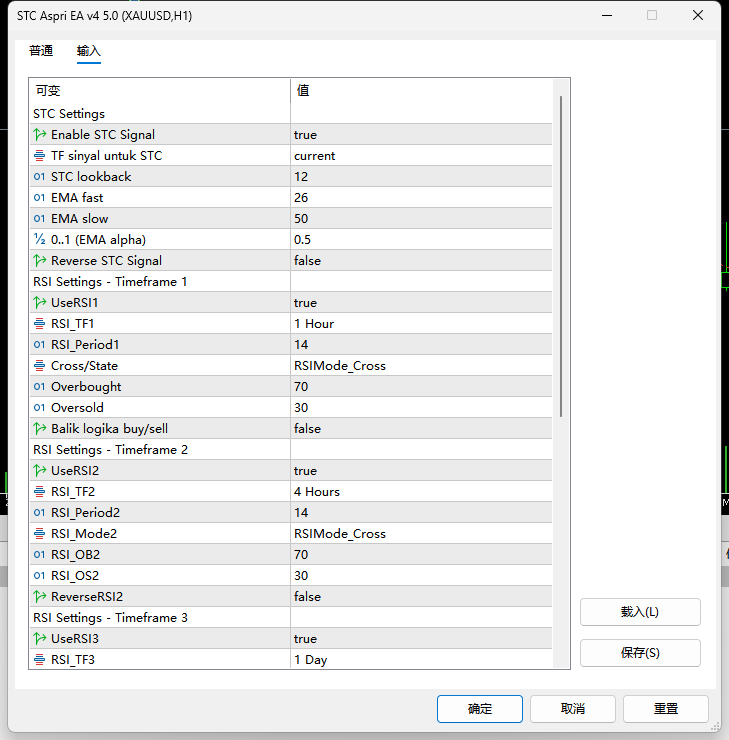Click the enum icon beside RSI_TF3
The height and width of the screenshot is (740, 729).
click(x=40, y=660)
